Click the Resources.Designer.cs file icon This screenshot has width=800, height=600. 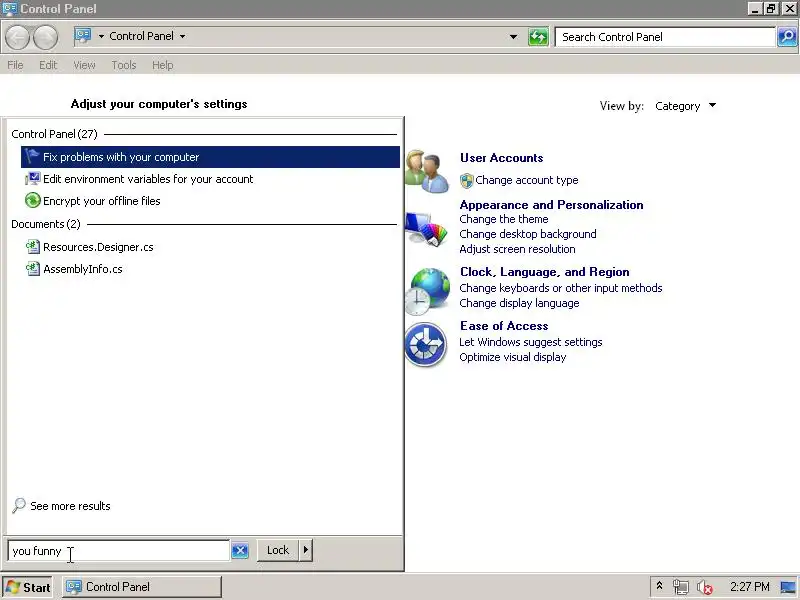32,247
